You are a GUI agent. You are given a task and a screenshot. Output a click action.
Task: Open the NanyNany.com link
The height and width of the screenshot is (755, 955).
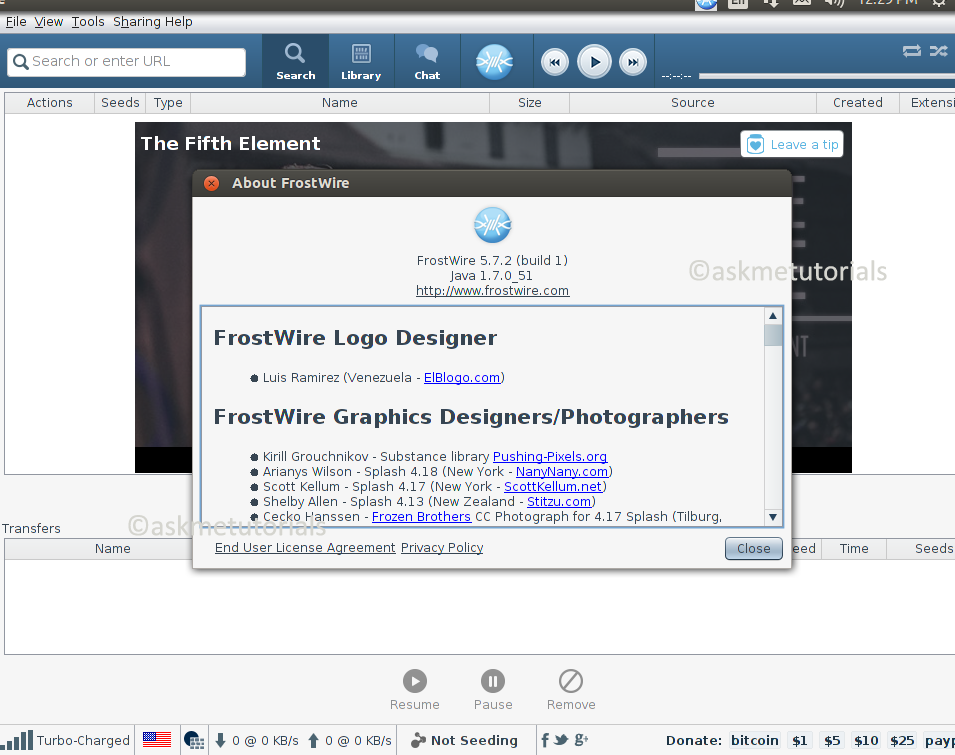coord(562,472)
